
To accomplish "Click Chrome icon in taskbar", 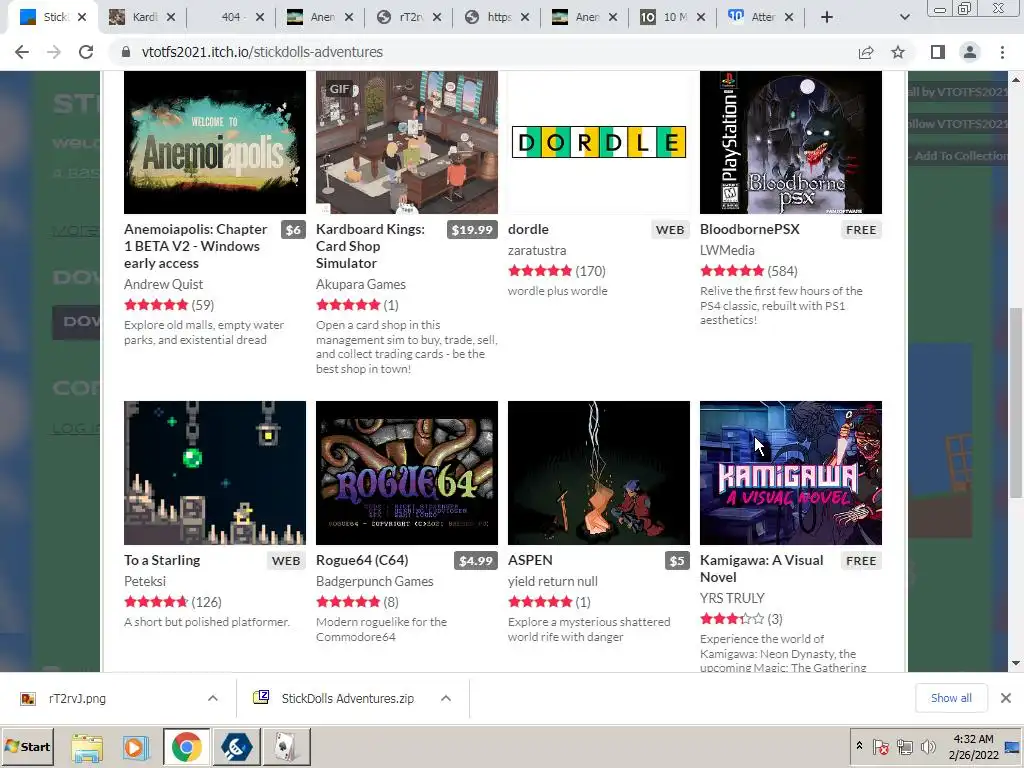I will tap(187, 747).
